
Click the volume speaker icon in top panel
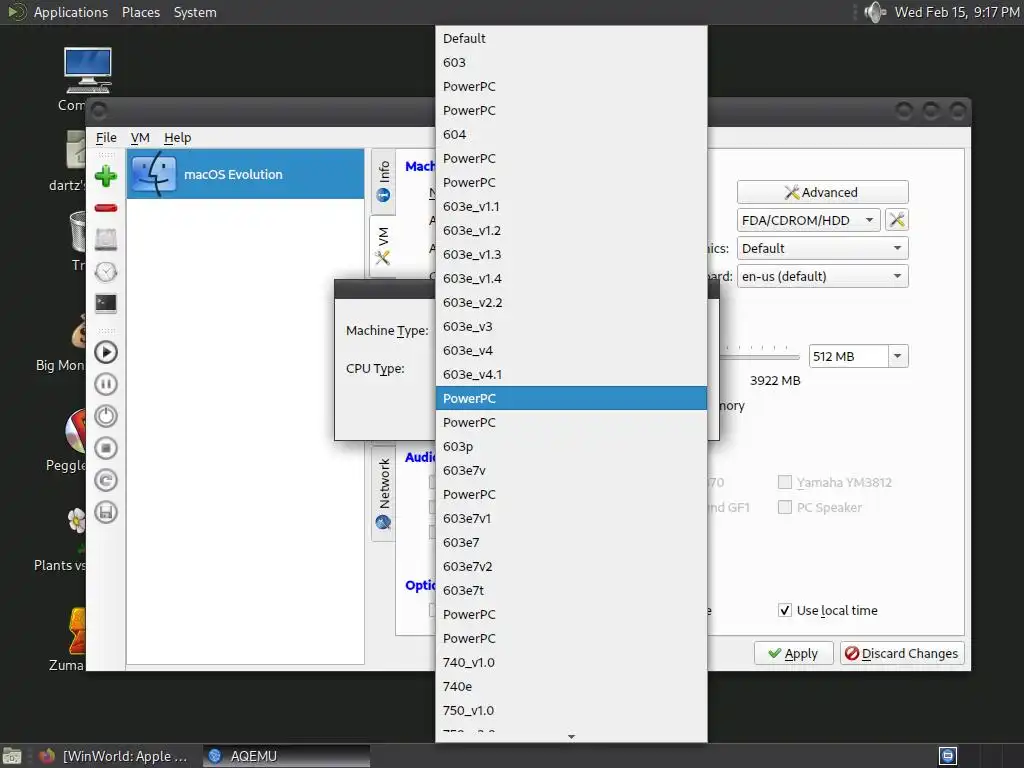[874, 12]
